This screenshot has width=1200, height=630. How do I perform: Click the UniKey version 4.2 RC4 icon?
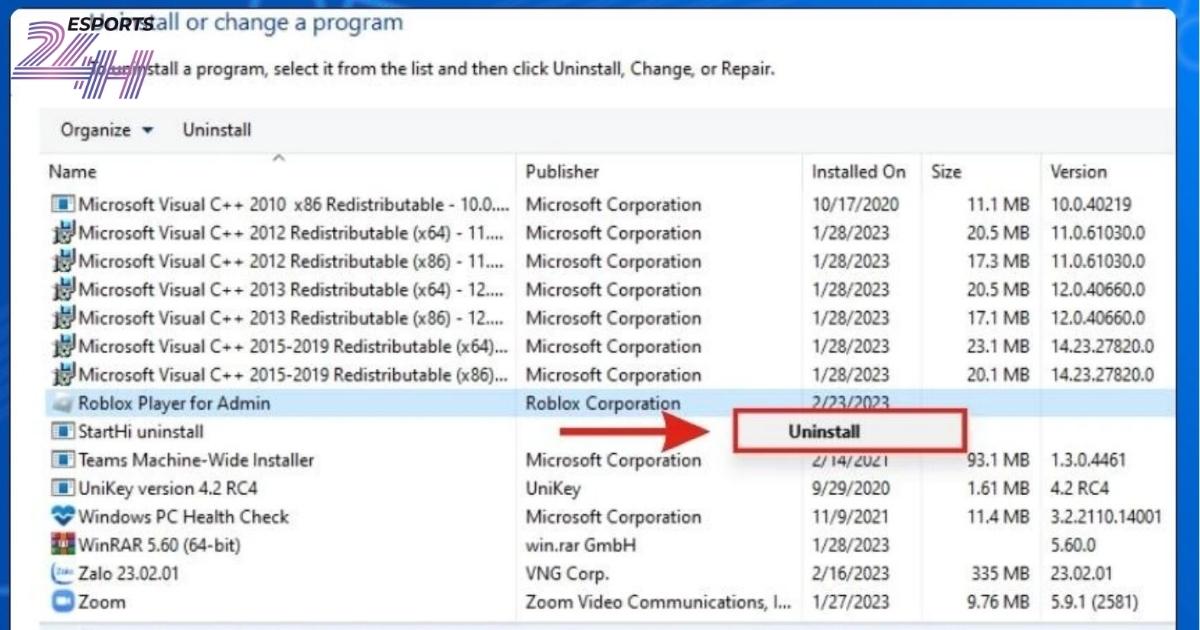click(62, 489)
